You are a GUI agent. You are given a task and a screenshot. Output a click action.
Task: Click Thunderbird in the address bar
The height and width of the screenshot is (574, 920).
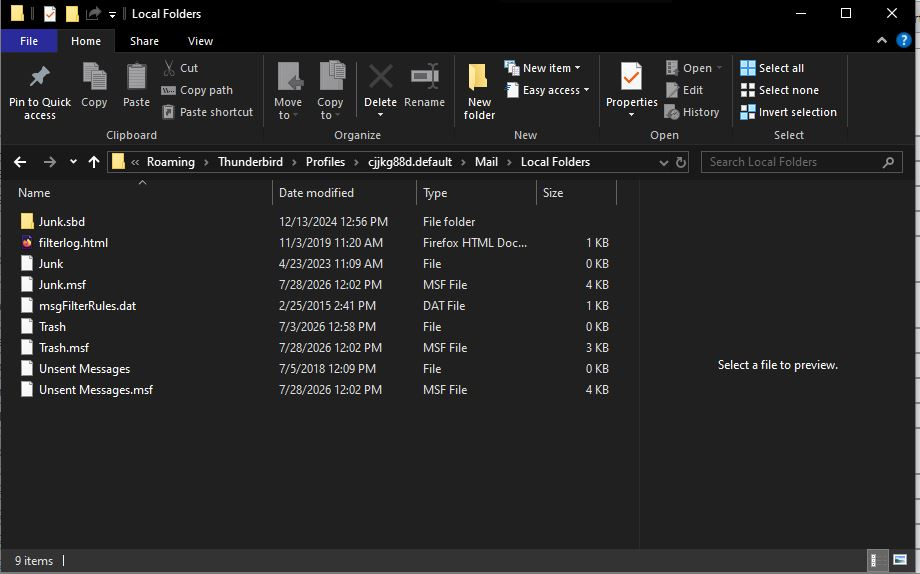point(251,162)
